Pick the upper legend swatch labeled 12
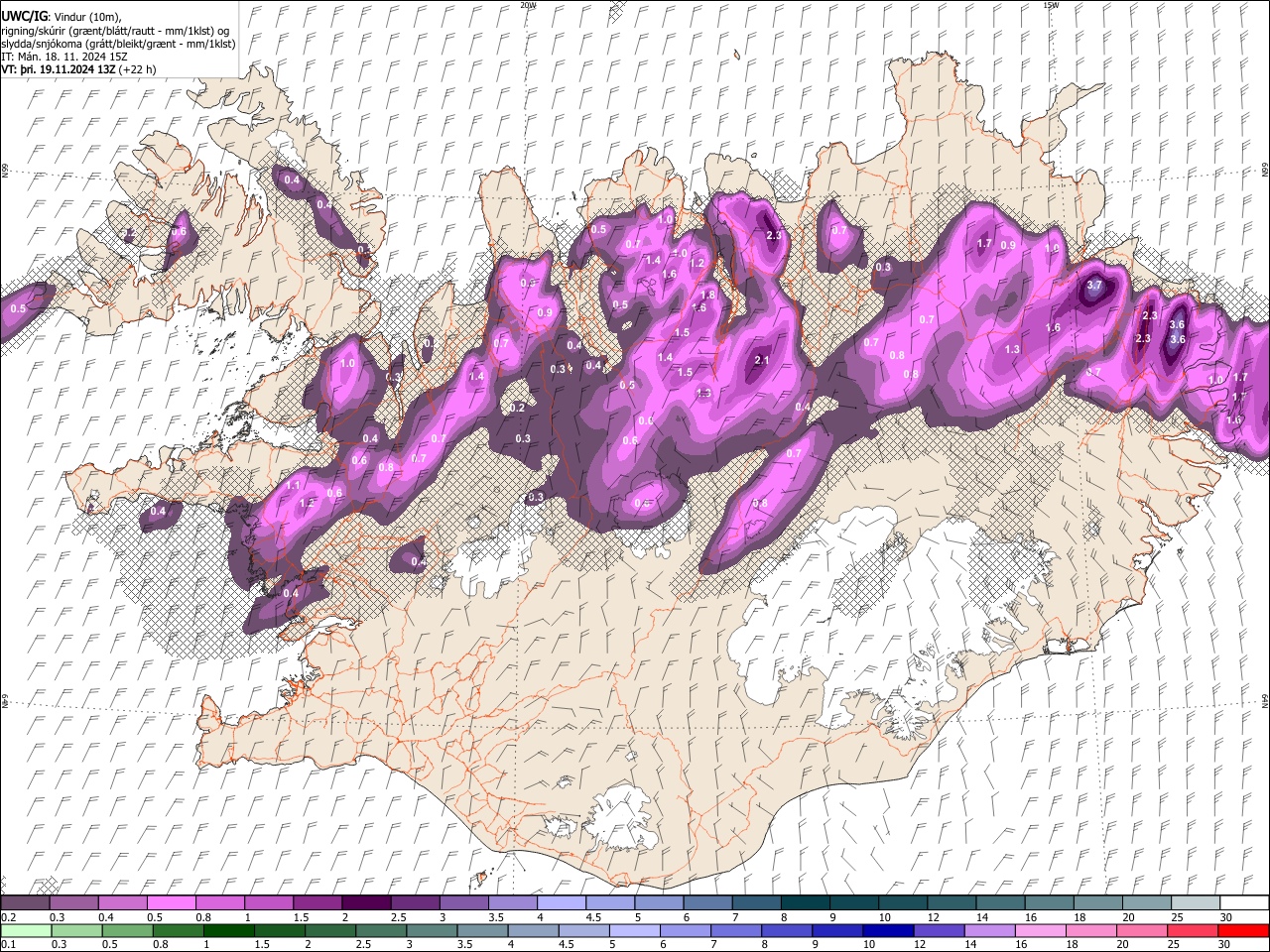The image size is (1270, 952). click(x=952, y=902)
